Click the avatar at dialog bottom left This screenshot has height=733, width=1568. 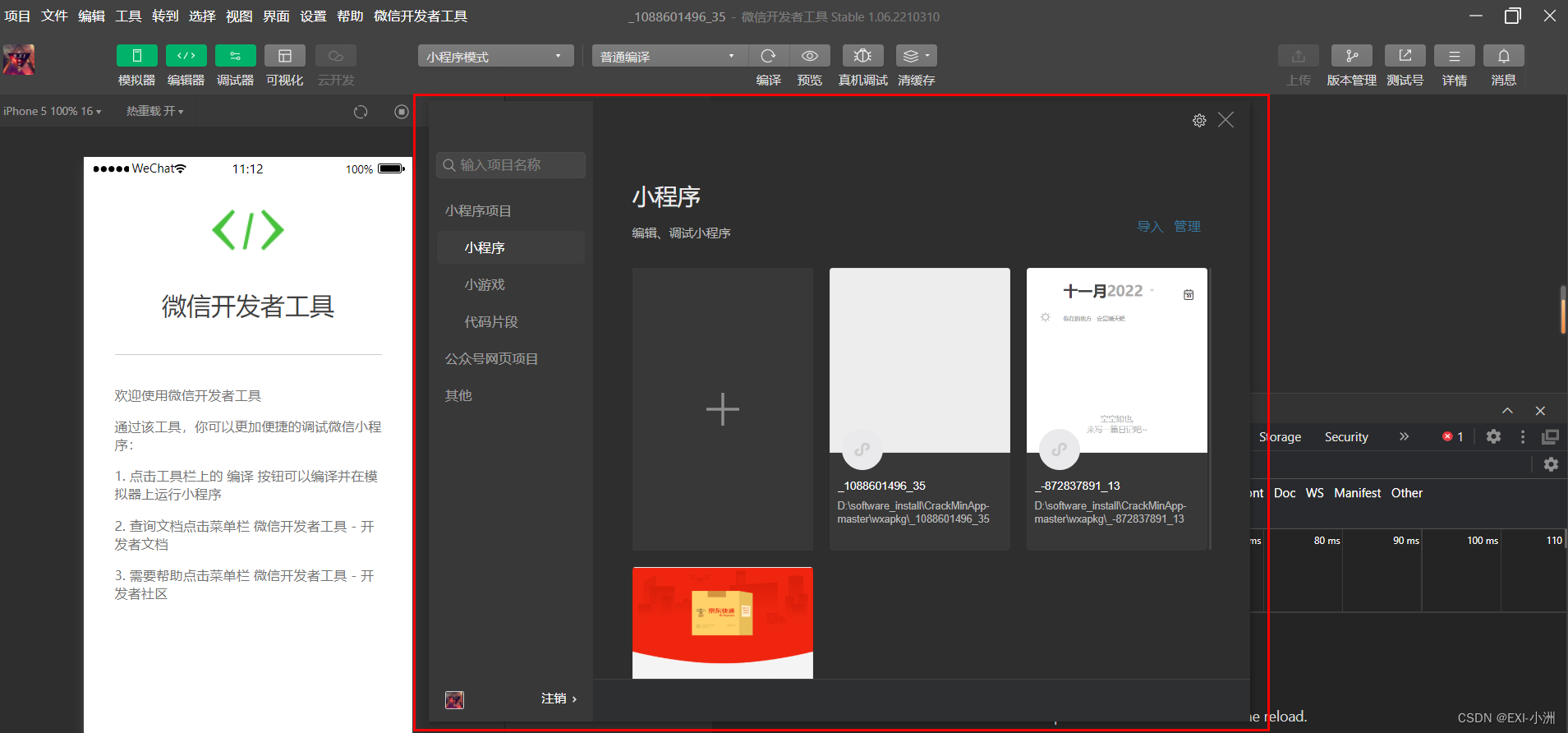point(454,699)
